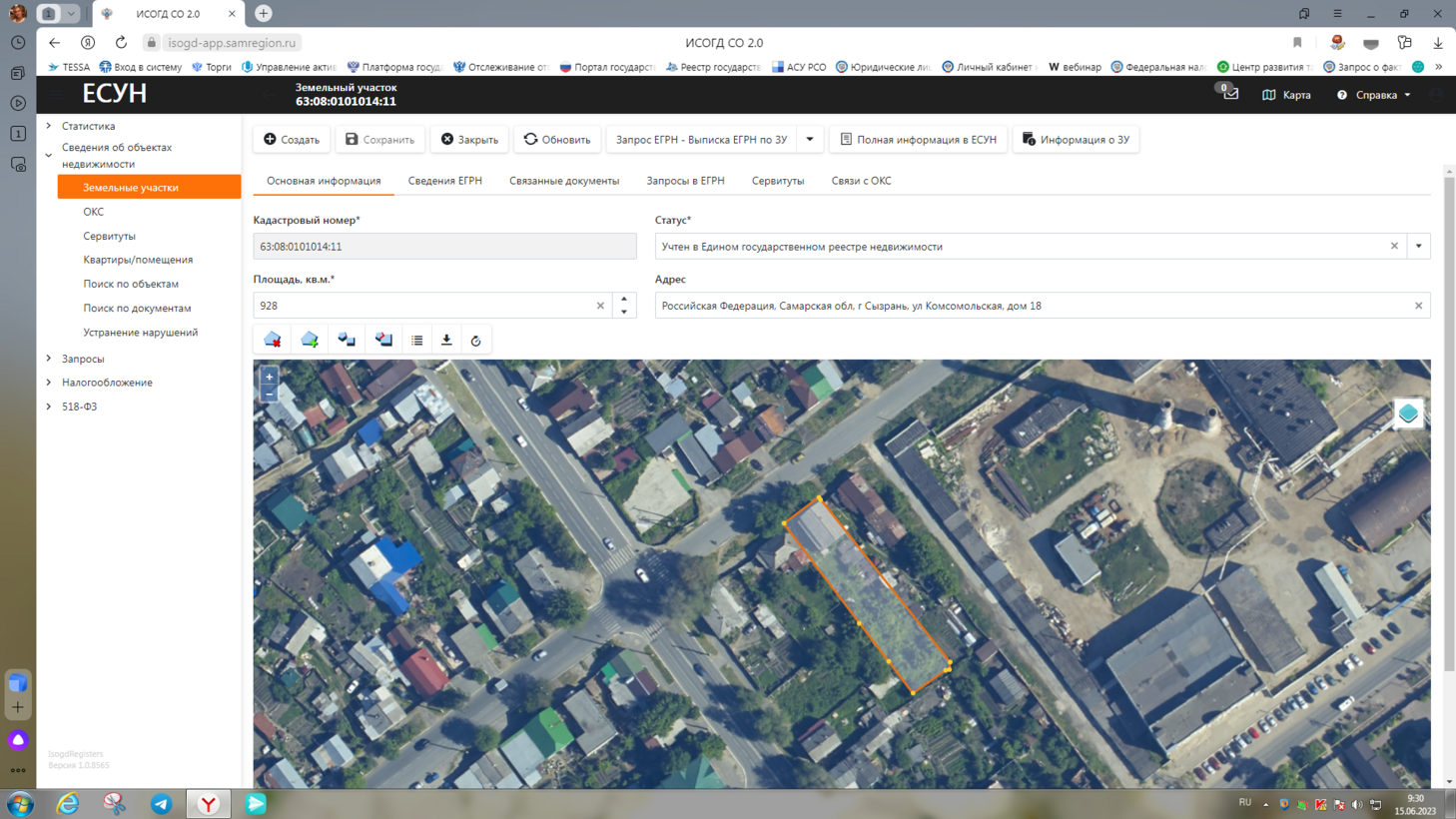Reload the browser page
This screenshot has height=819, width=1456.
point(121,43)
